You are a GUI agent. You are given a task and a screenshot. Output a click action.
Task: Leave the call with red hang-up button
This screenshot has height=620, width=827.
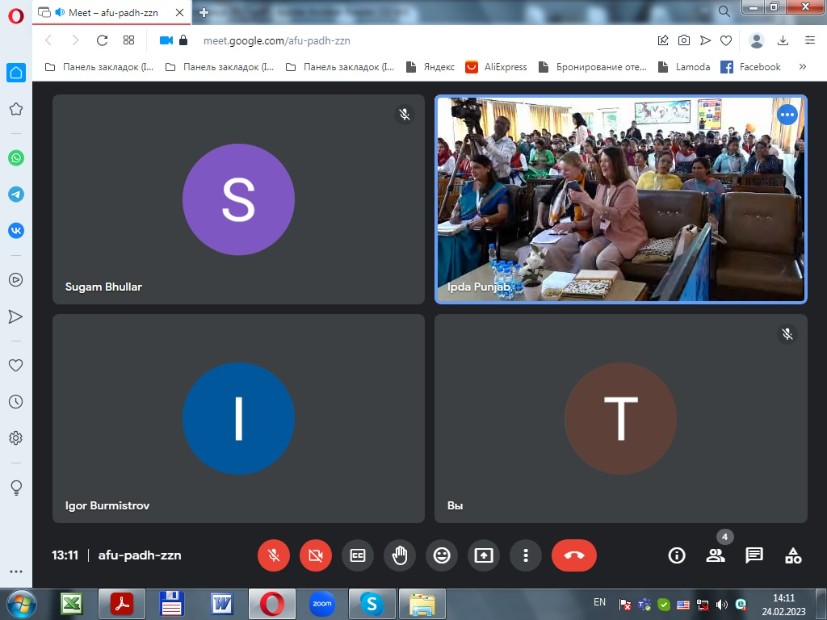click(574, 555)
